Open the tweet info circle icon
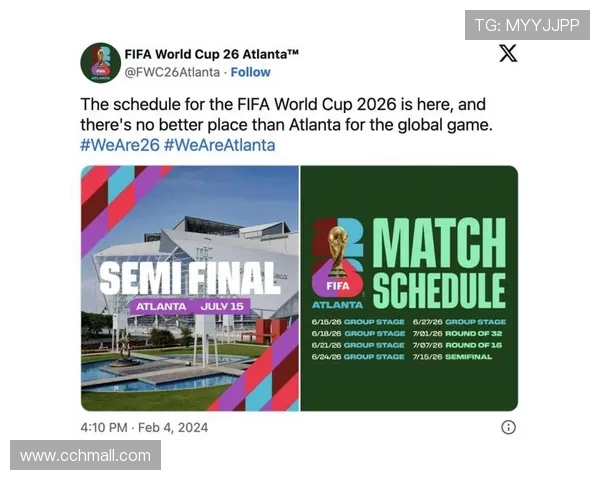 click(509, 427)
